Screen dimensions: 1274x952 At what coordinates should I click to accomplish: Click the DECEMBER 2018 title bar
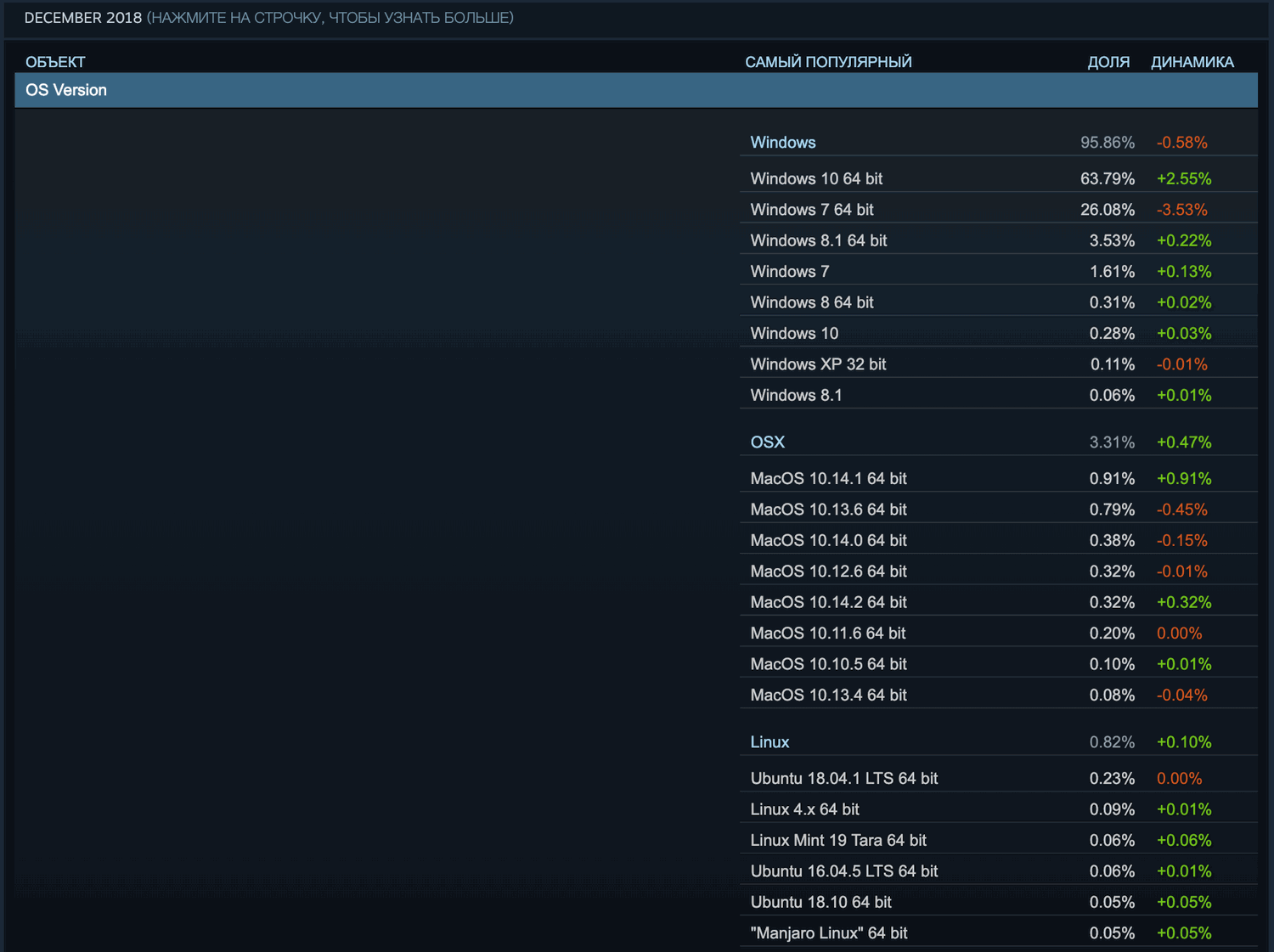pyautogui.click(x=80, y=16)
